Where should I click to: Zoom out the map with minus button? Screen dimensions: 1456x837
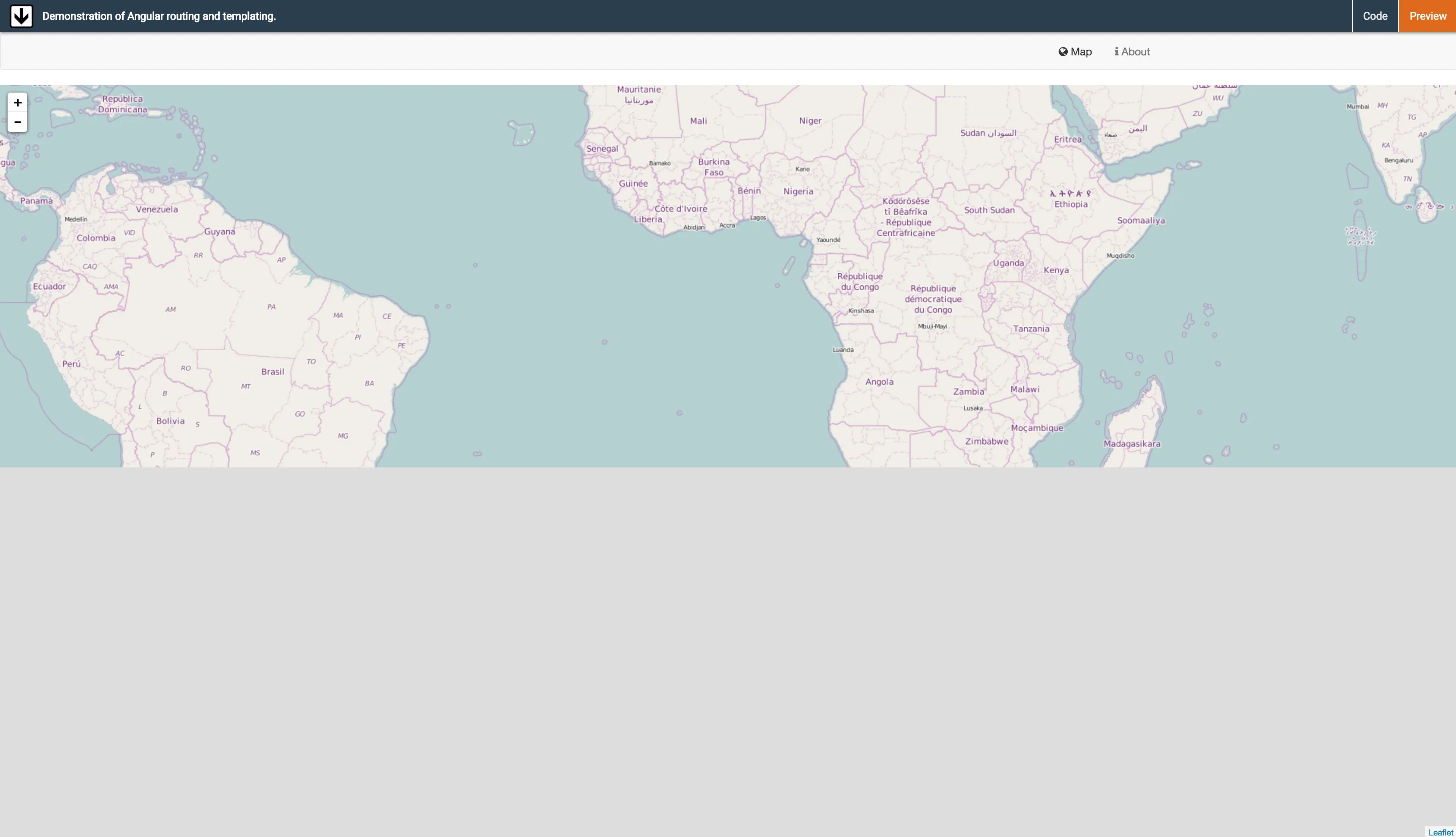click(18, 123)
